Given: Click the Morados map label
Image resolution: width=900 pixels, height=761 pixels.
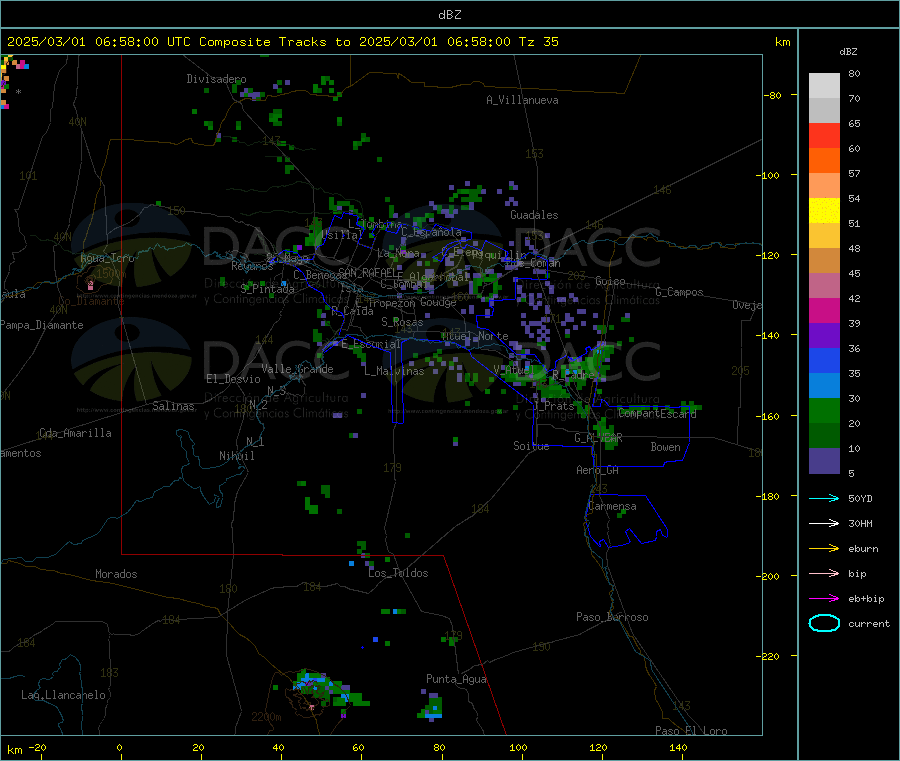Looking at the screenshot, I should (117, 574).
